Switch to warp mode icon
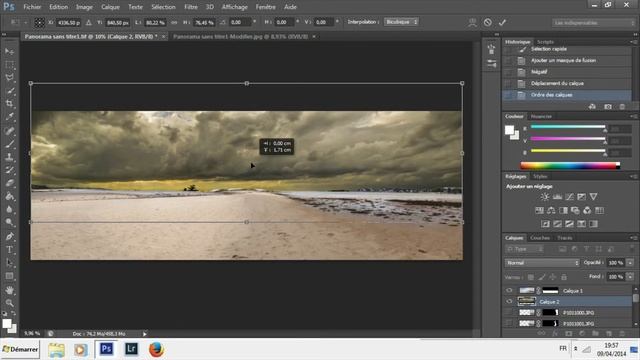The image size is (640, 360). [x=472, y=22]
